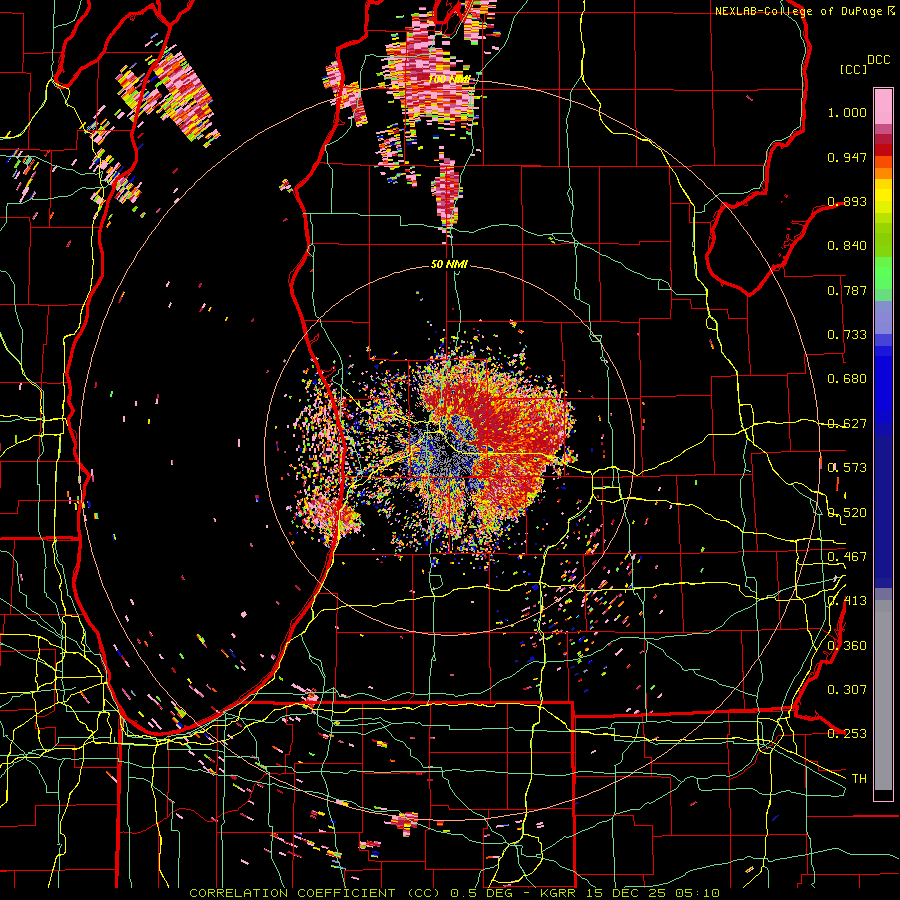900x900 pixels.
Task: Select the 0.680 legend value
Action: pos(847,379)
